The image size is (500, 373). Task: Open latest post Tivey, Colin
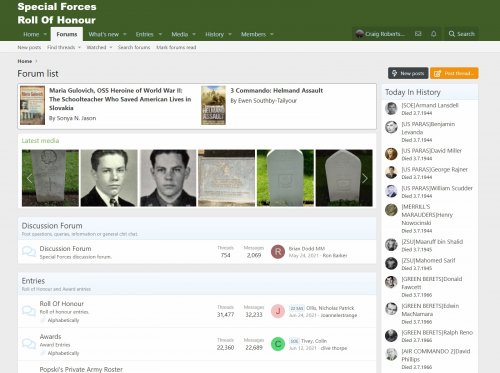coord(314,341)
